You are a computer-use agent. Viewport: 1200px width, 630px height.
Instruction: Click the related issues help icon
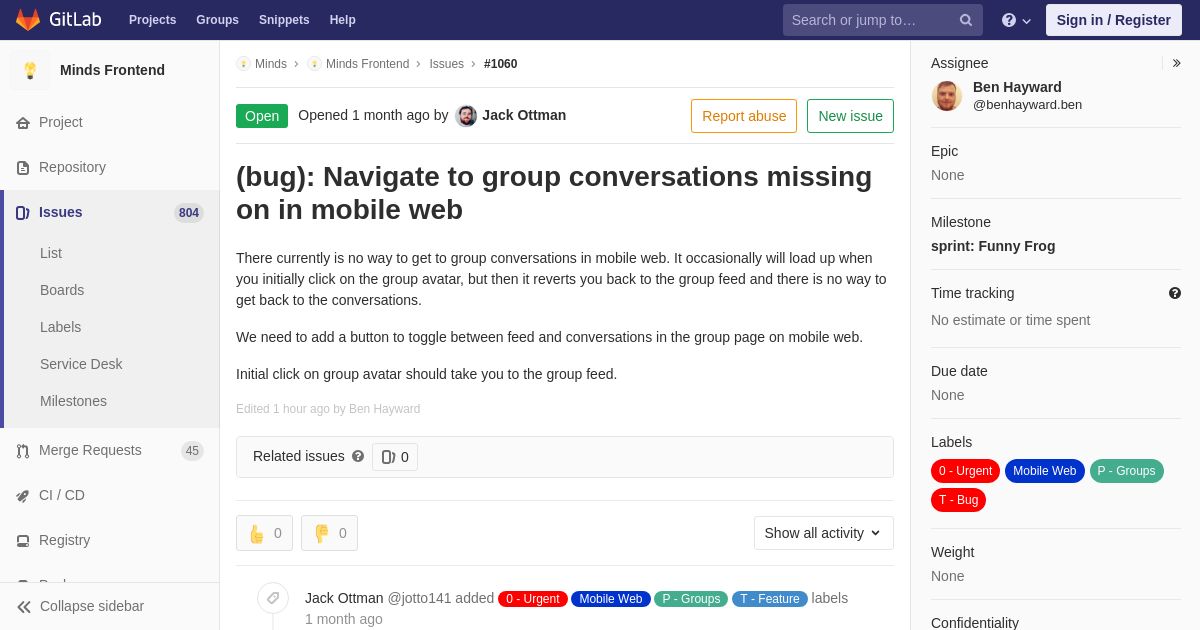coord(358,456)
